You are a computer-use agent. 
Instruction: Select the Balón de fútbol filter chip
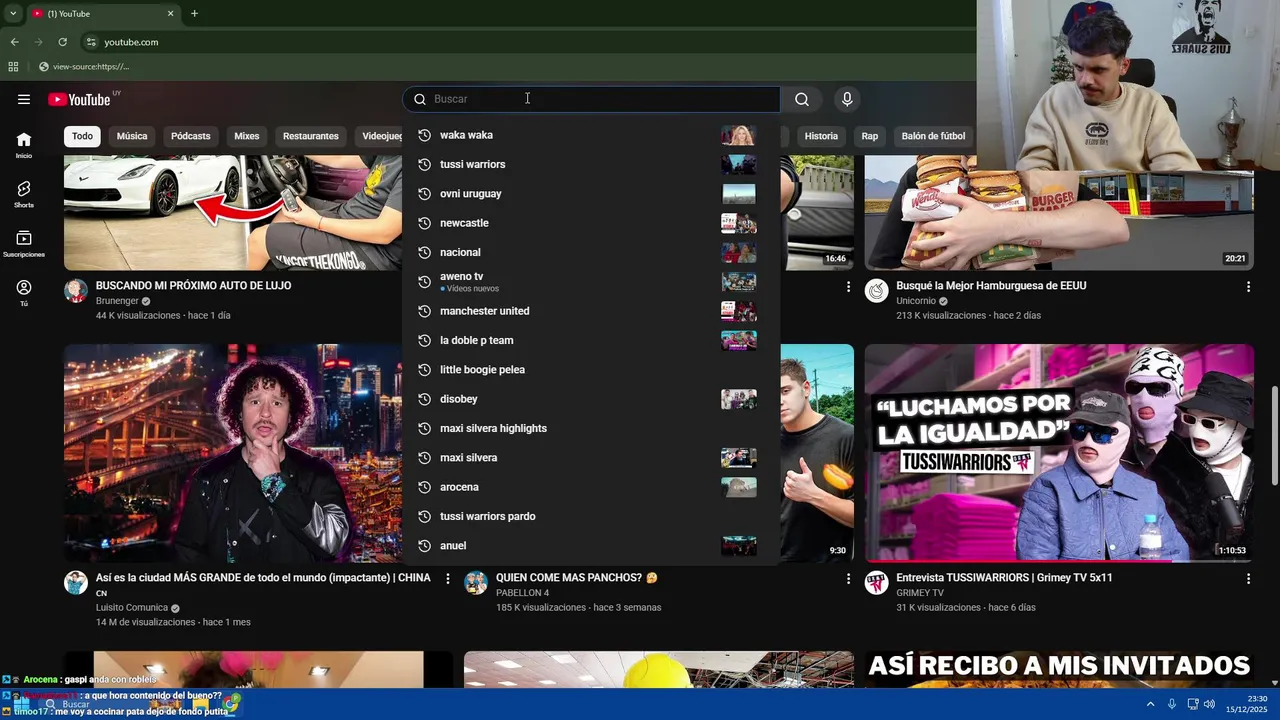933,136
